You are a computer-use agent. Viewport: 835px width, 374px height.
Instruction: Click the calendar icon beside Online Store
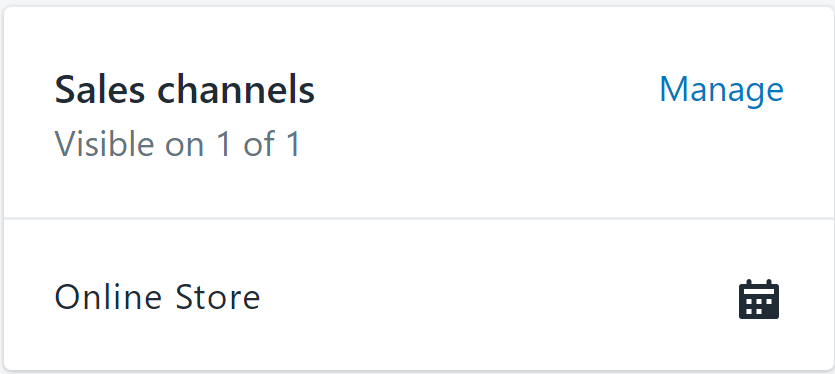click(x=759, y=299)
